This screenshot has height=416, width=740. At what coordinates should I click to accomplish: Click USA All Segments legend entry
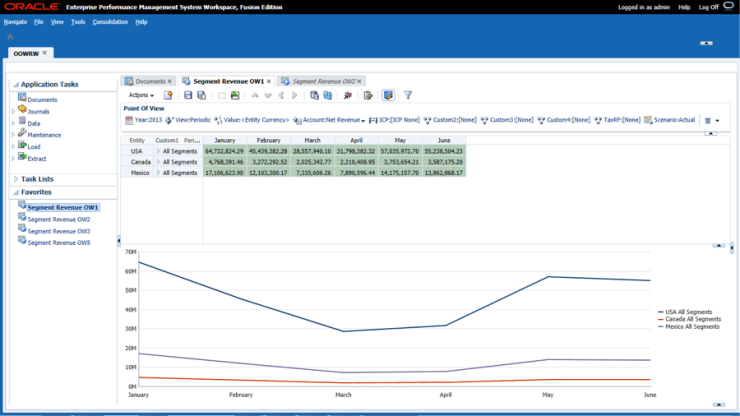[688, 312]
